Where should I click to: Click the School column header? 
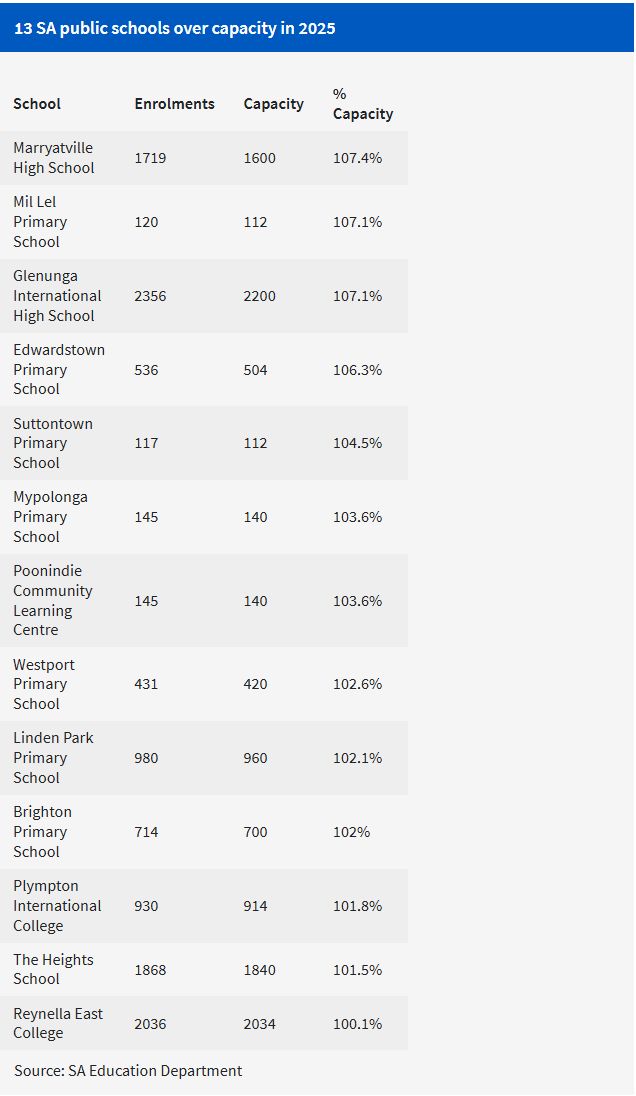pyautogui.click(x=37, y=104)
